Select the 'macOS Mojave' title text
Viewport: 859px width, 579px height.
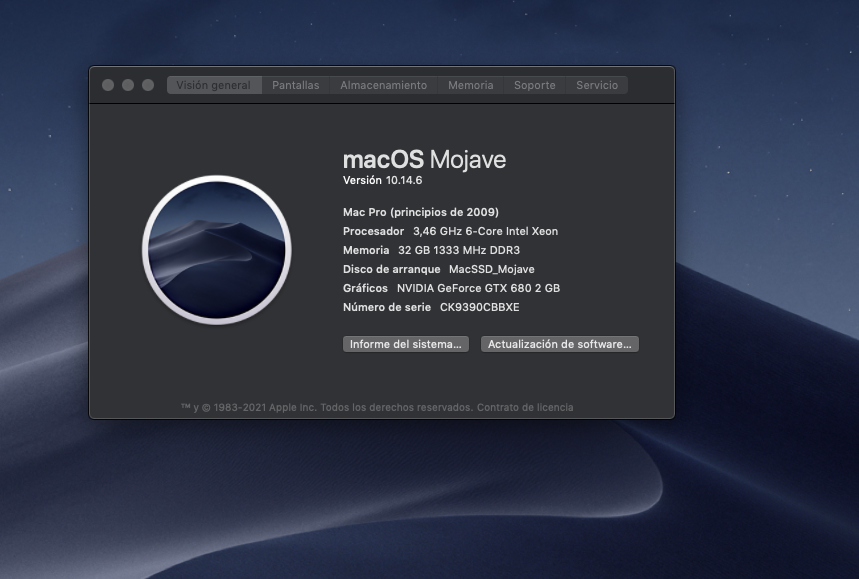click(x=425, y=159)
